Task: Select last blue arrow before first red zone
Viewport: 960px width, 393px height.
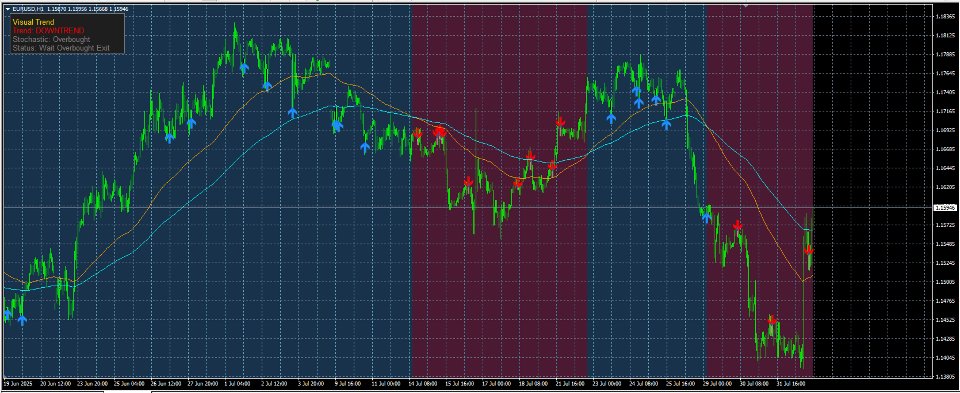Action: 365,146
